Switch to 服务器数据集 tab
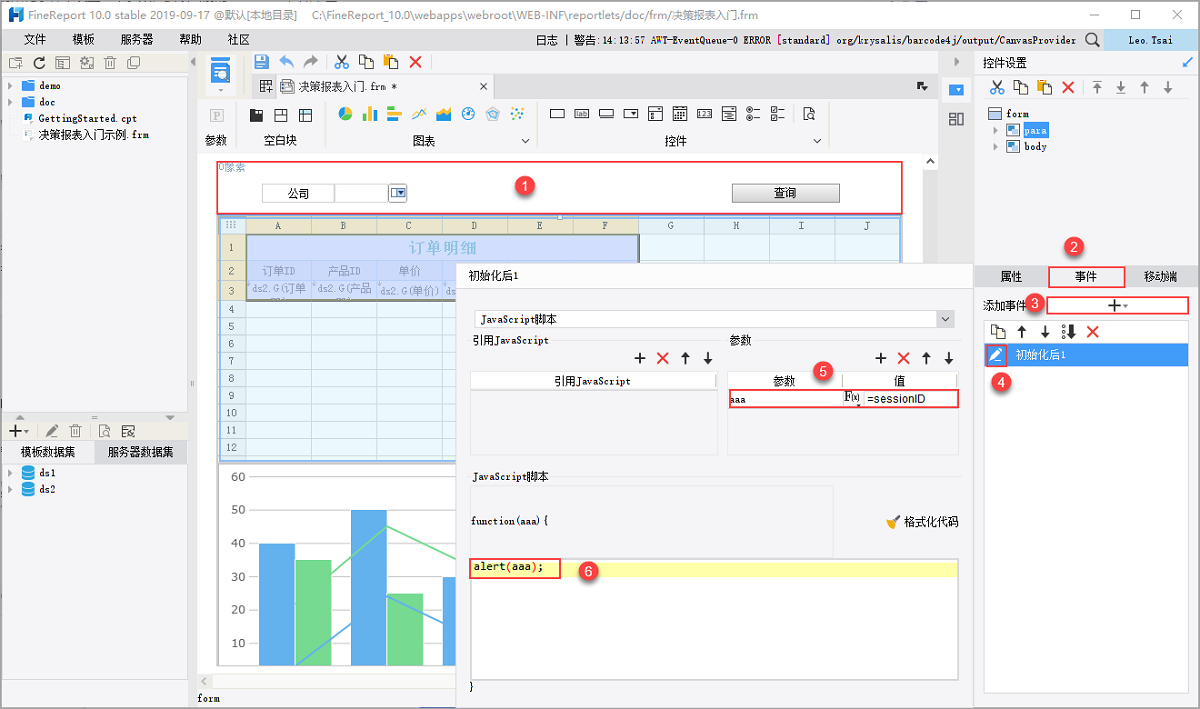Viewport: 1200px width, 709px height. coord(140,452)
